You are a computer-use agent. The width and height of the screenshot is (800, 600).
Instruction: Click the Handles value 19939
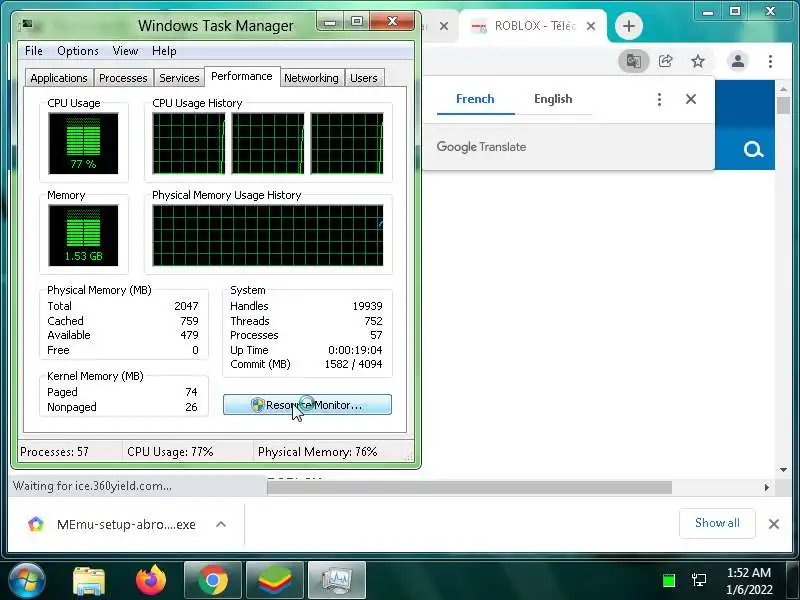367,306
